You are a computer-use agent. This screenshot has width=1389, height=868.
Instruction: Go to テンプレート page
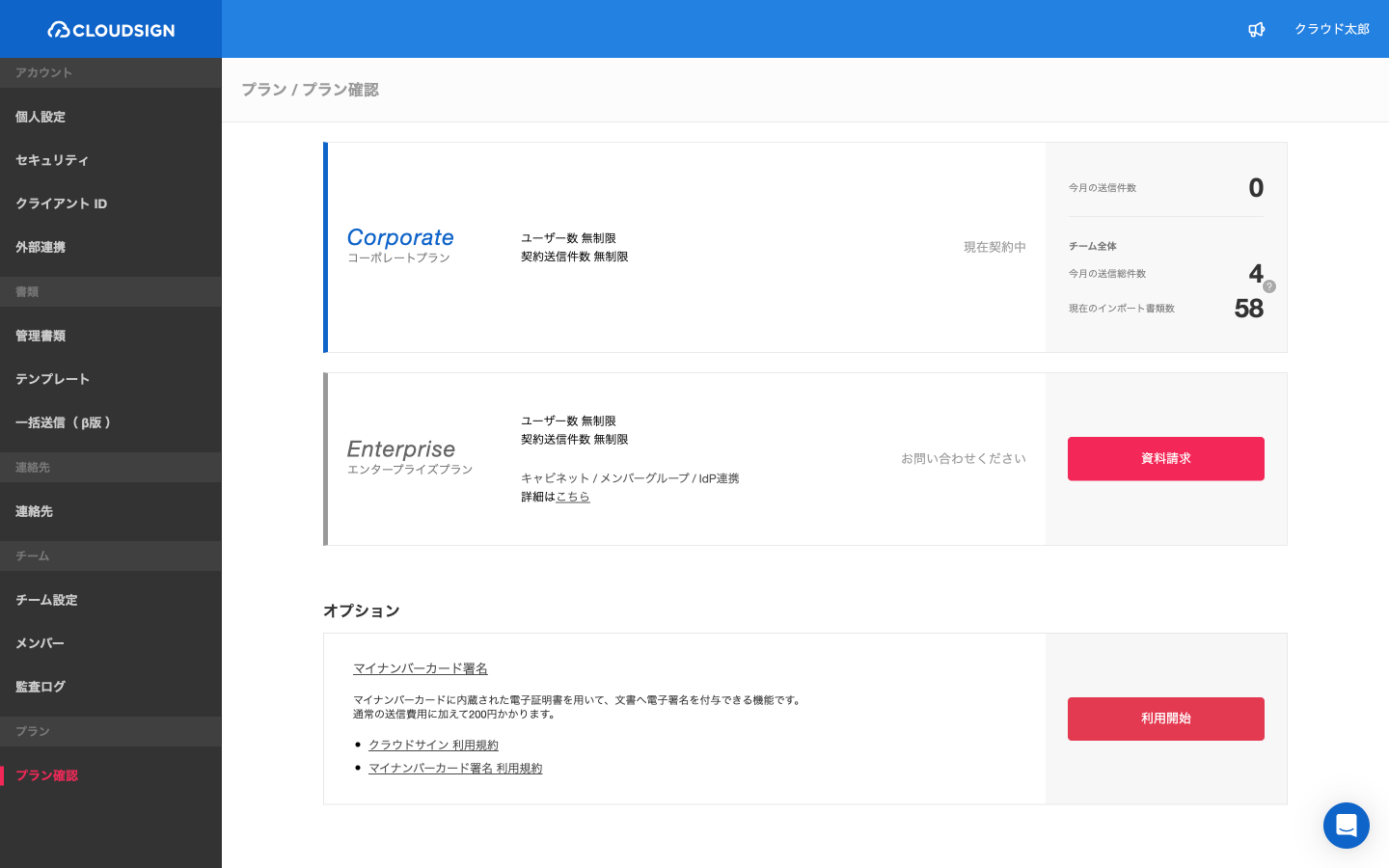point(111,379)
